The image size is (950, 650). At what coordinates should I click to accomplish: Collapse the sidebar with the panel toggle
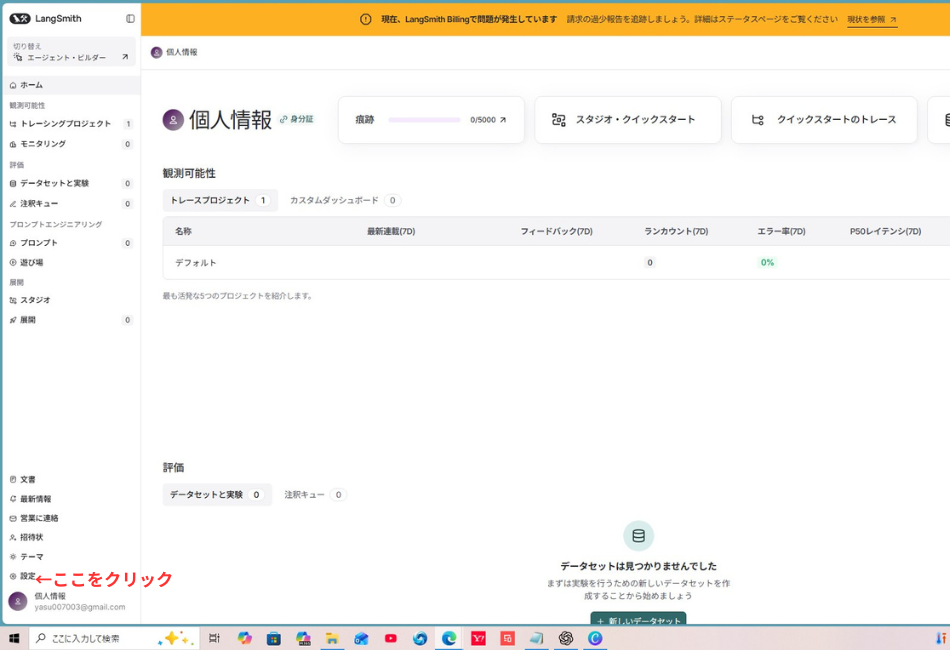pos(128,17)
